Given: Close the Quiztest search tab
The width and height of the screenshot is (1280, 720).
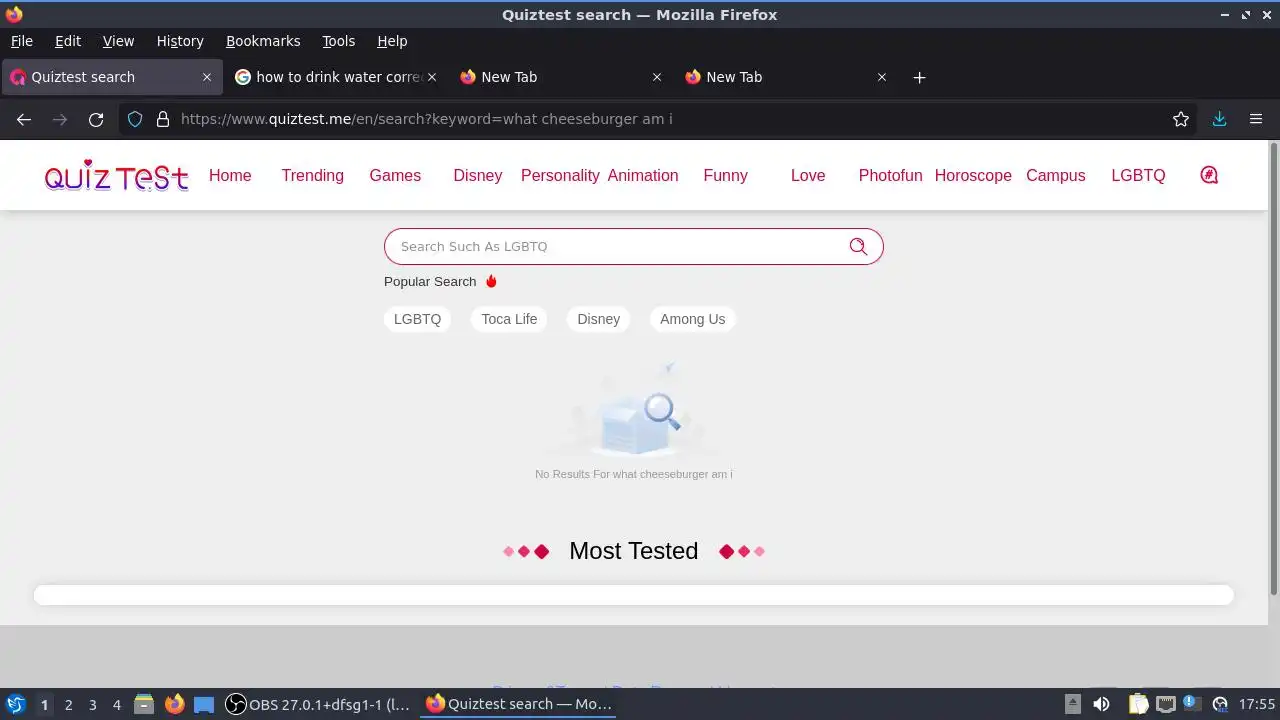Looking at the screenshot, I should [x=207, y=77].
